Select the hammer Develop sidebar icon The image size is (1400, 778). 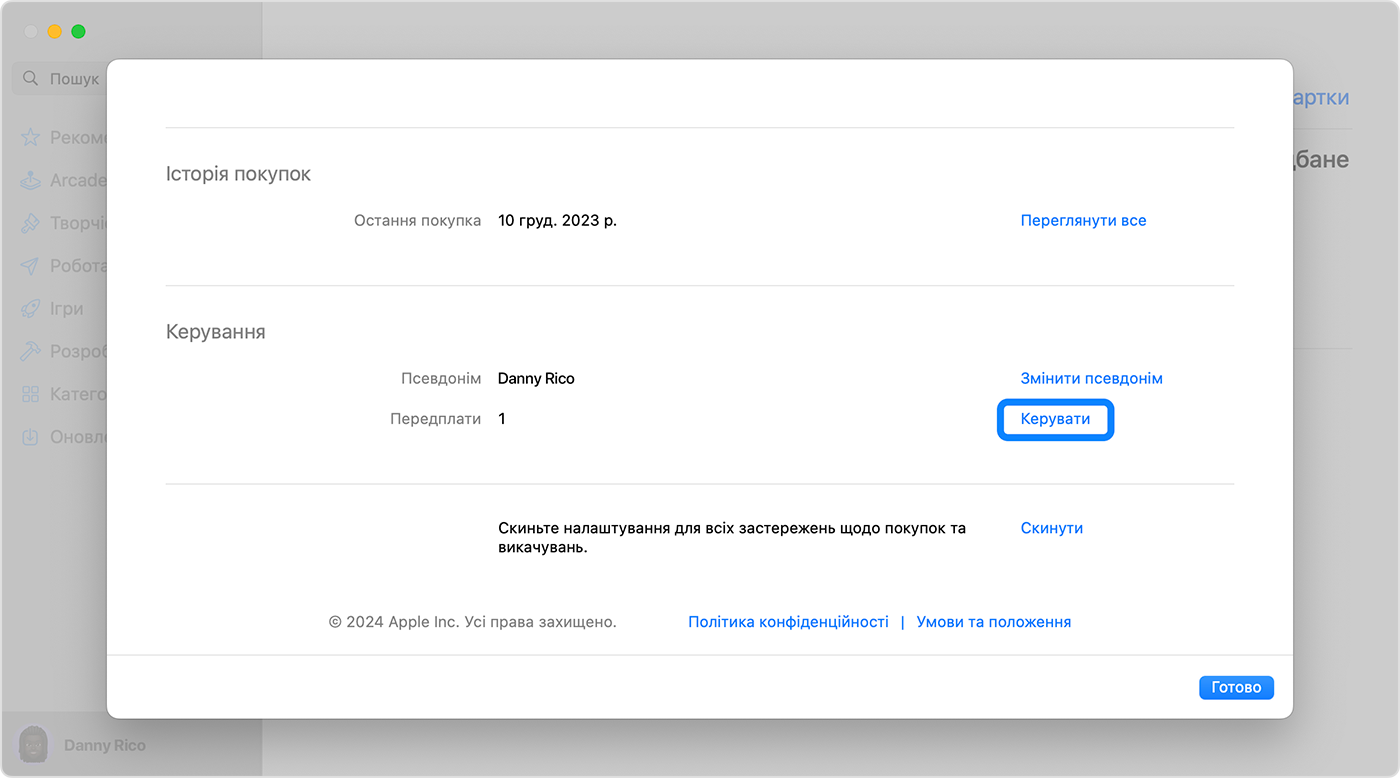[x=31, y=352]
